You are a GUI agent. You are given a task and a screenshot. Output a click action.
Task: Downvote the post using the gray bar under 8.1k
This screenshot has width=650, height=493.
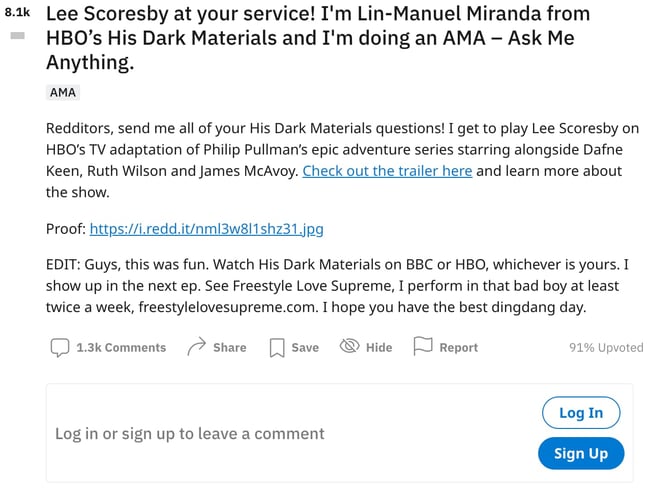[17, 36]
